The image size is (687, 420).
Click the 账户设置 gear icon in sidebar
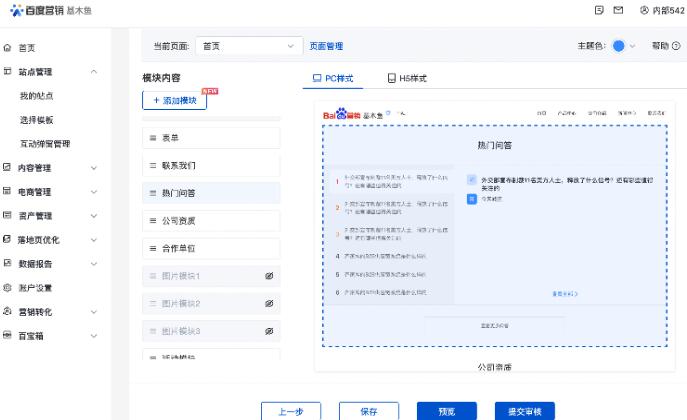point(8,288)
